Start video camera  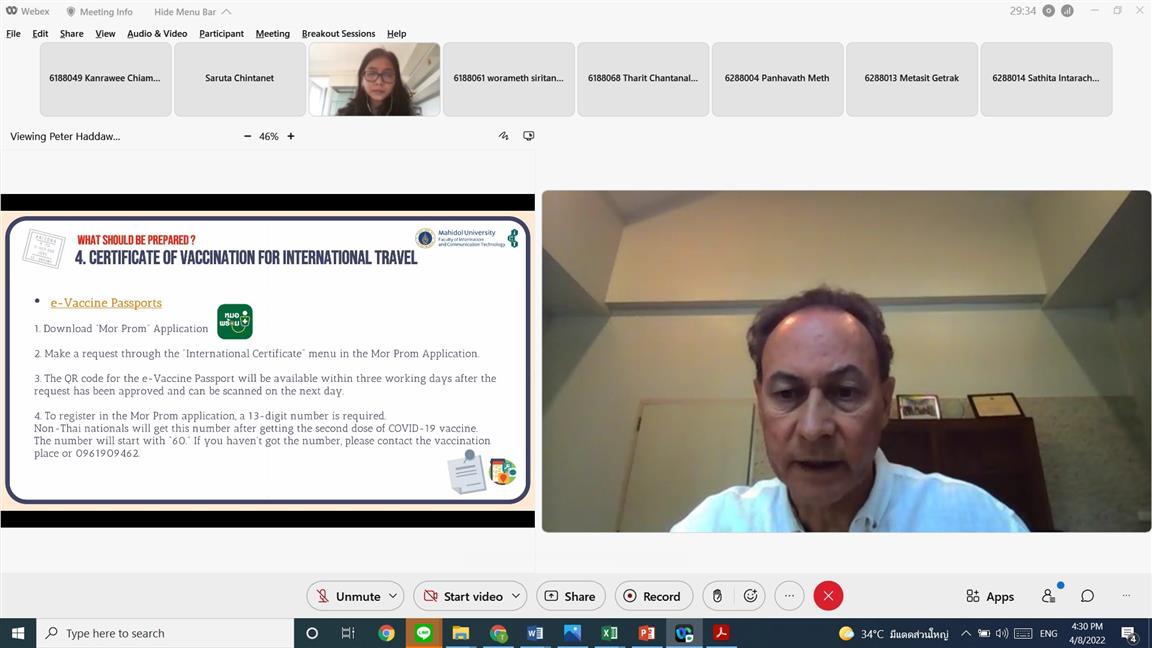click(461, 596)
